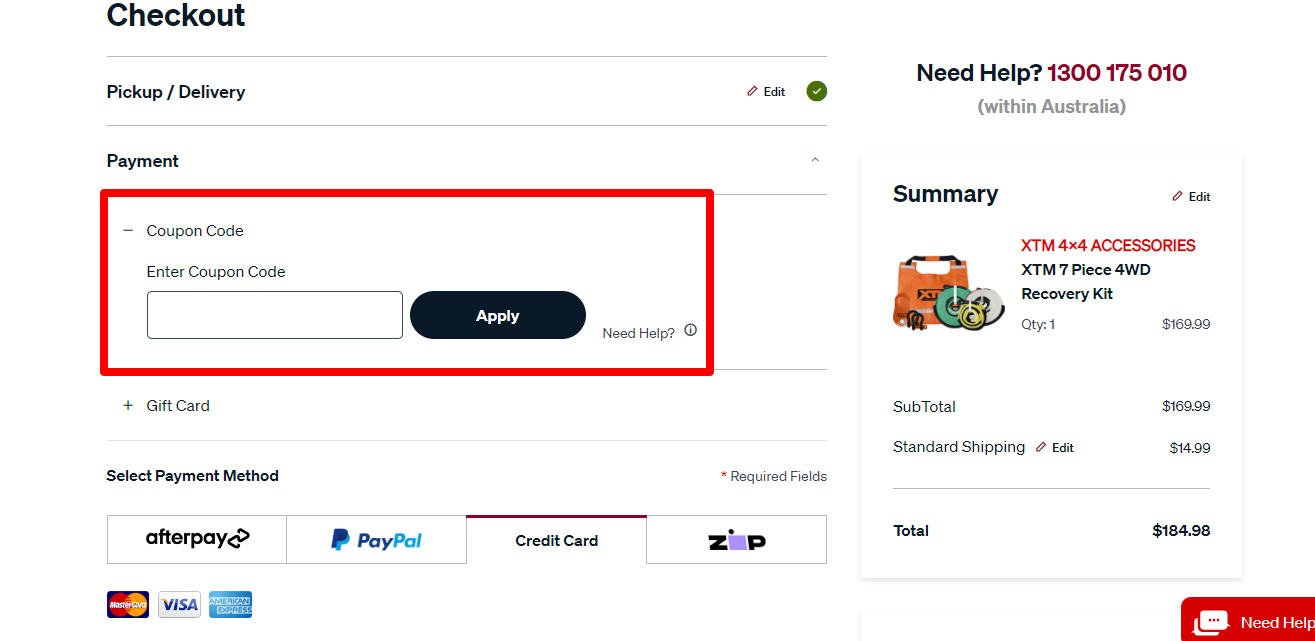Collapse the Coupon Code section
This screenshot has height=641, width=1315.
(127, 230)
